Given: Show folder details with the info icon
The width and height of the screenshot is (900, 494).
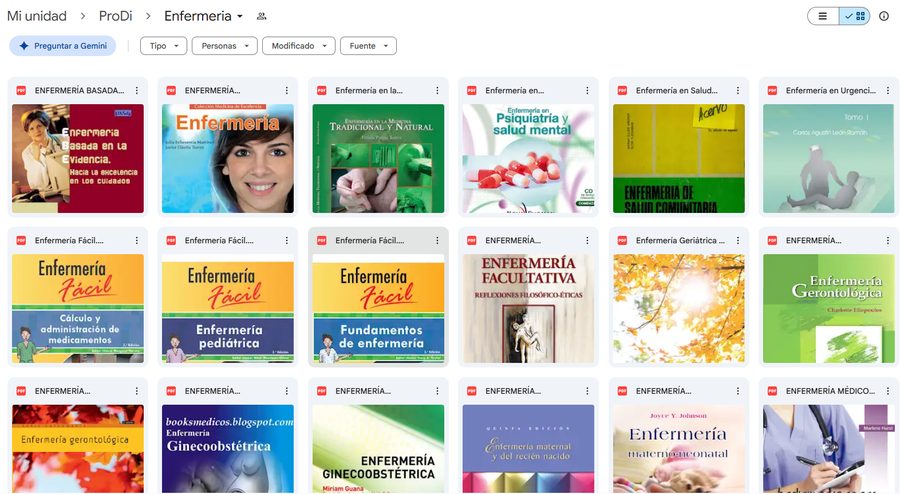Looking at the screenshot, I should [884, 16].
